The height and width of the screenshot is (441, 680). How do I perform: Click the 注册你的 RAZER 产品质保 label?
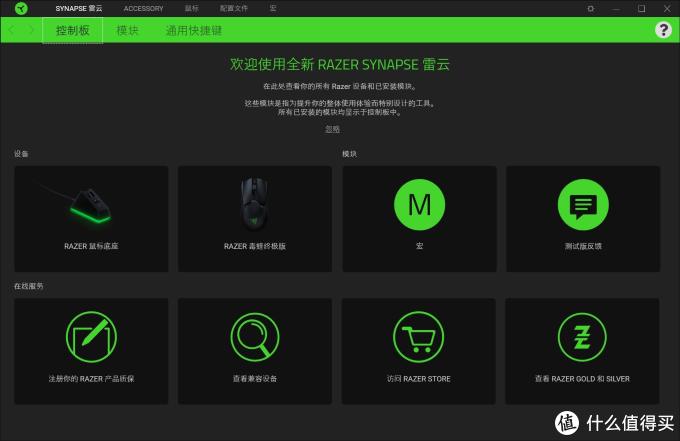91,379
